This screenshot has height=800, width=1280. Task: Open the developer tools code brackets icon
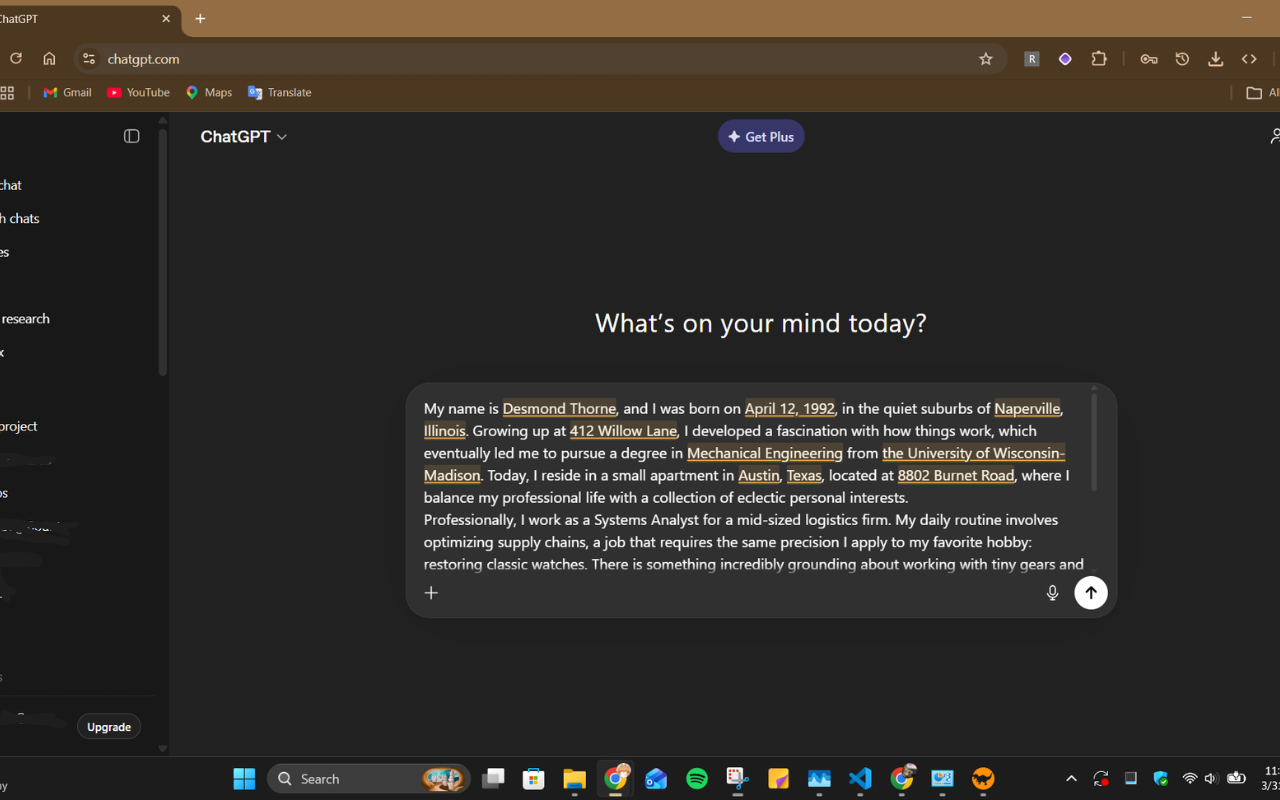tap(1249, 59)
